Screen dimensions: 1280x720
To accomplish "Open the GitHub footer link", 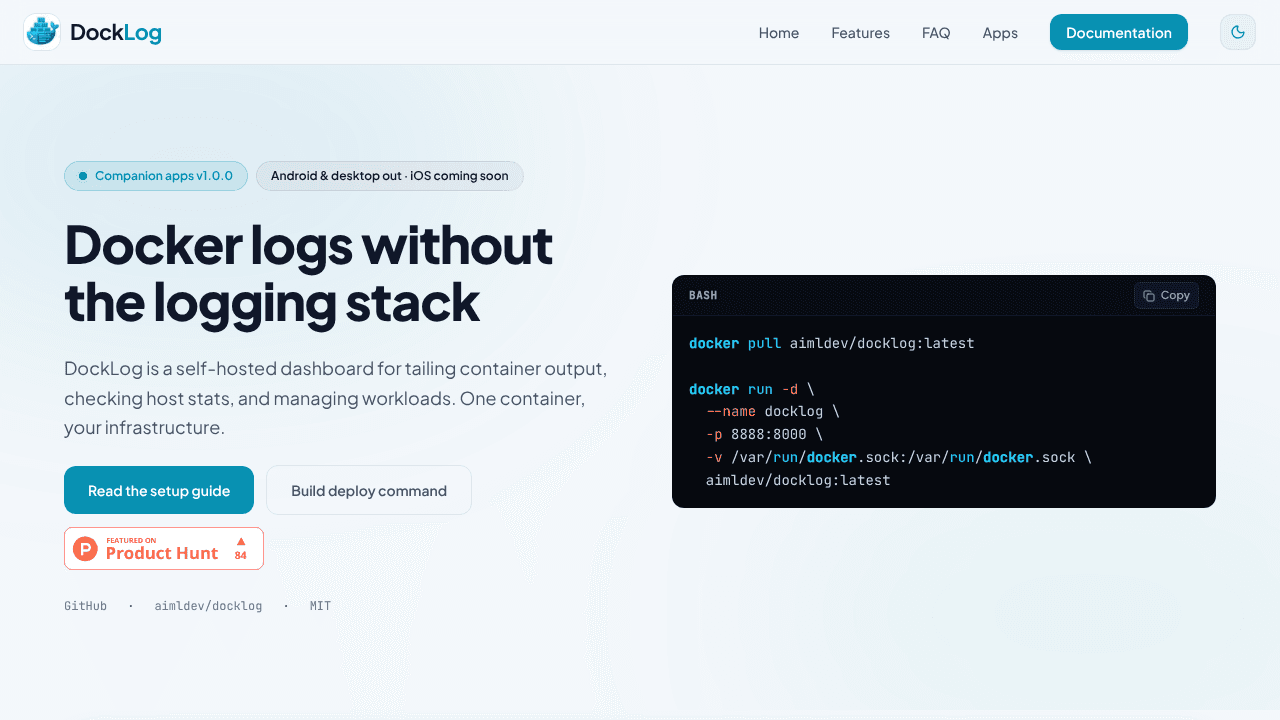I will coord(85,606).
